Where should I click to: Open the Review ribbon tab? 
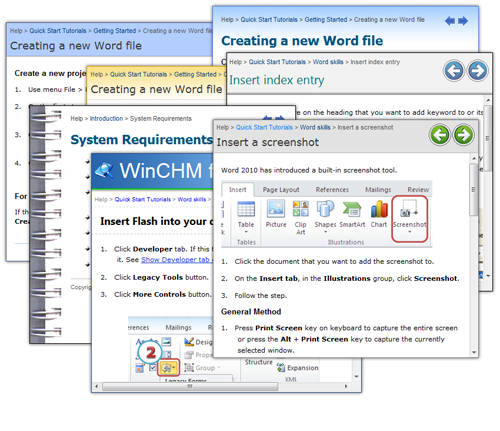point(418,190)
